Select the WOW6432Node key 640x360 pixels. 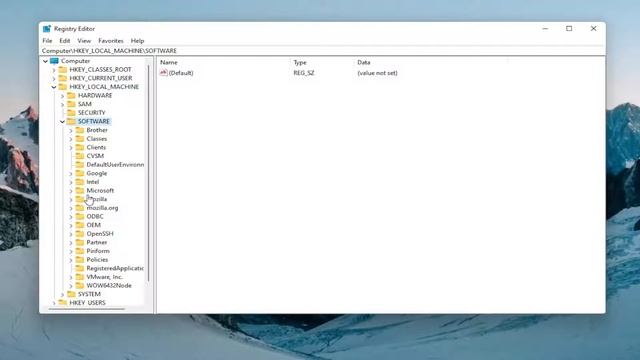point(109,285)
